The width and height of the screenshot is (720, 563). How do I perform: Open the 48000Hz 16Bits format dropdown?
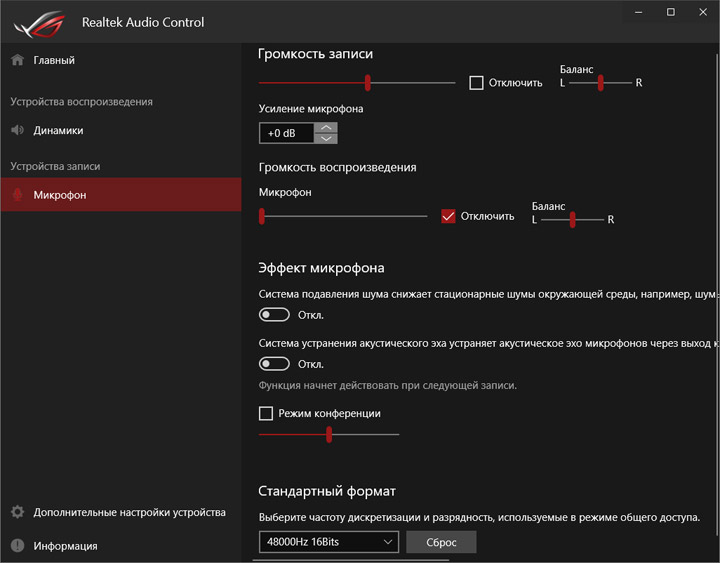(328, 542)
